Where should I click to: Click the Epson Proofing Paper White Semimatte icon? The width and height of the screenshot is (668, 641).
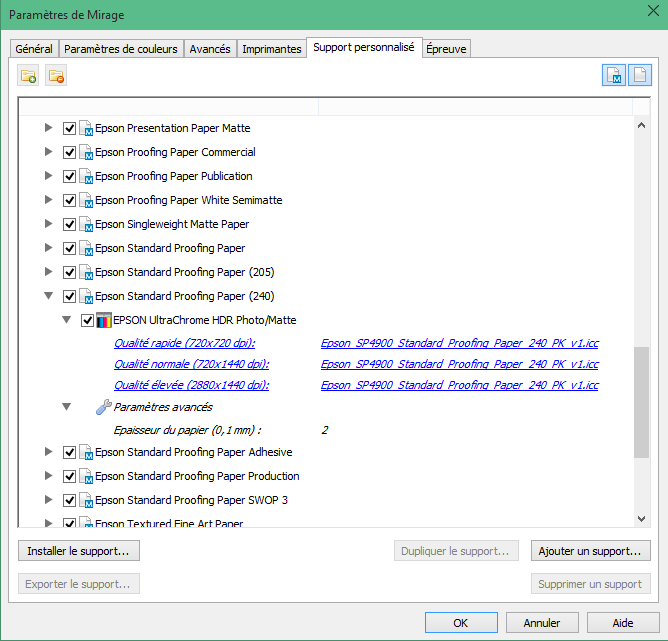pyautogui.click(x=86, y=200)
